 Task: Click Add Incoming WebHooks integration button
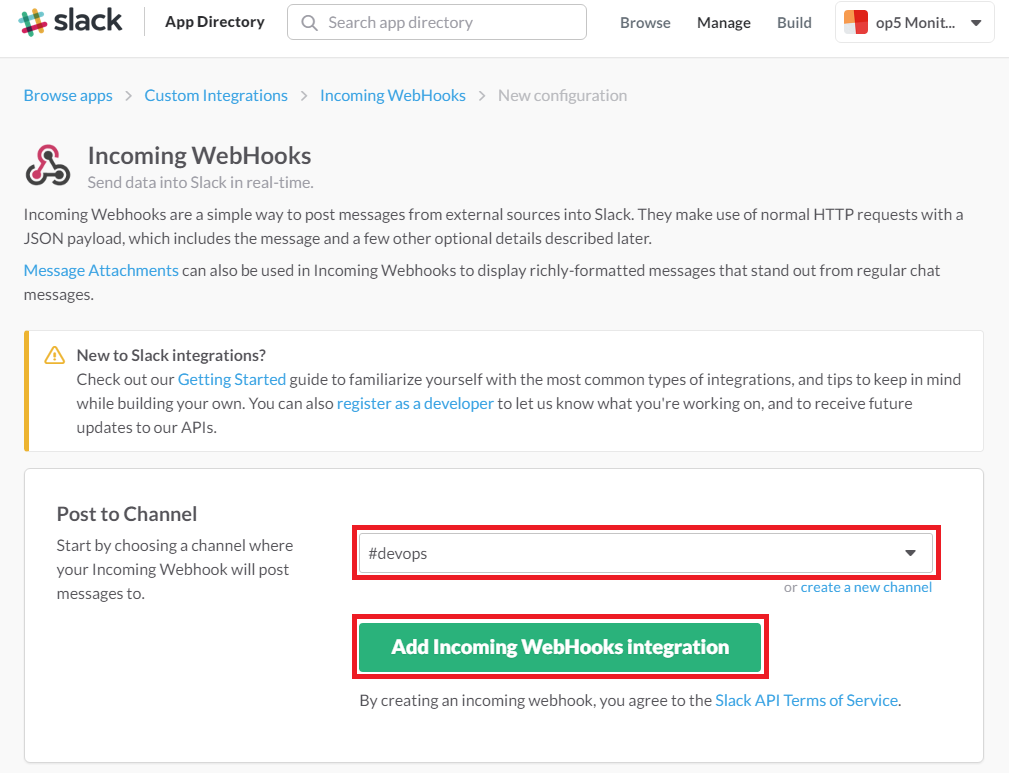pyautogui.click(x=560, y=647)
